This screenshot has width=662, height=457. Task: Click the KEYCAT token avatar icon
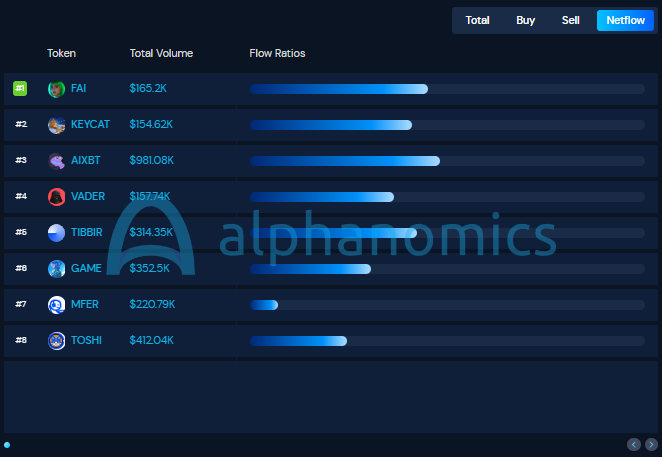pyautogui.click(x=56, y=125)
